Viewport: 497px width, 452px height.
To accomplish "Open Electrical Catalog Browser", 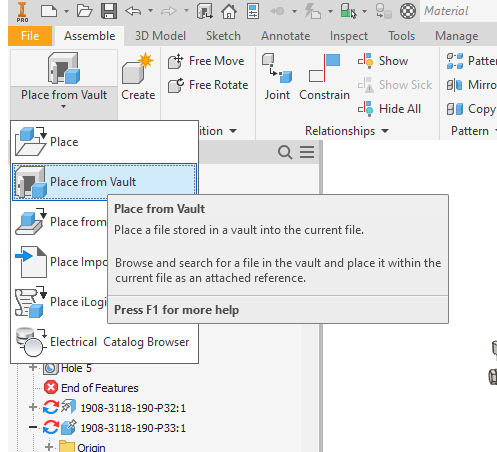I will pyautogui.click(x=104, y=342).
